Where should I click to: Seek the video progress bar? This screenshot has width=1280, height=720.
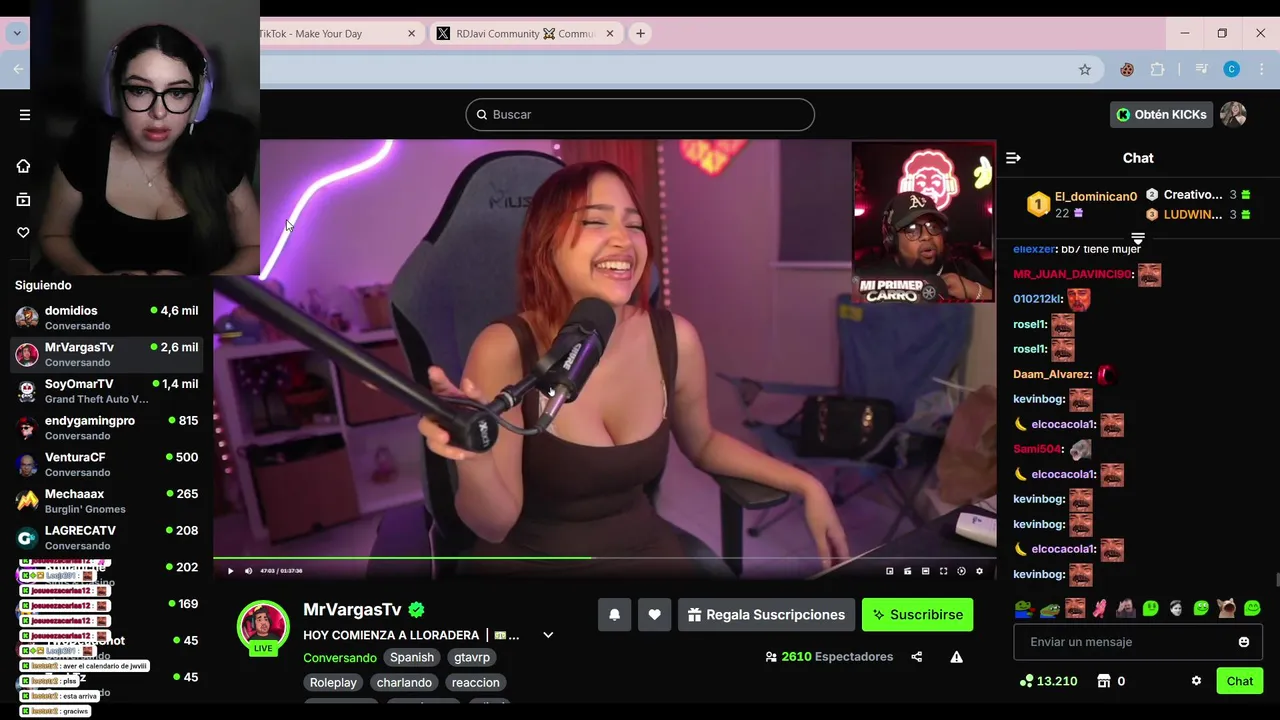pyautogui.click(x=604, y=558)
